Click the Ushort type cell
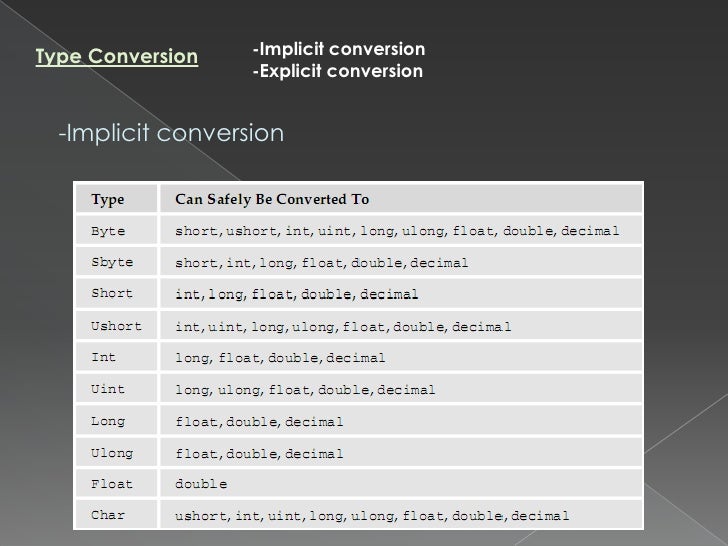Image resolution: width=728 pixels, height=546 pixels. pos(117,326)
